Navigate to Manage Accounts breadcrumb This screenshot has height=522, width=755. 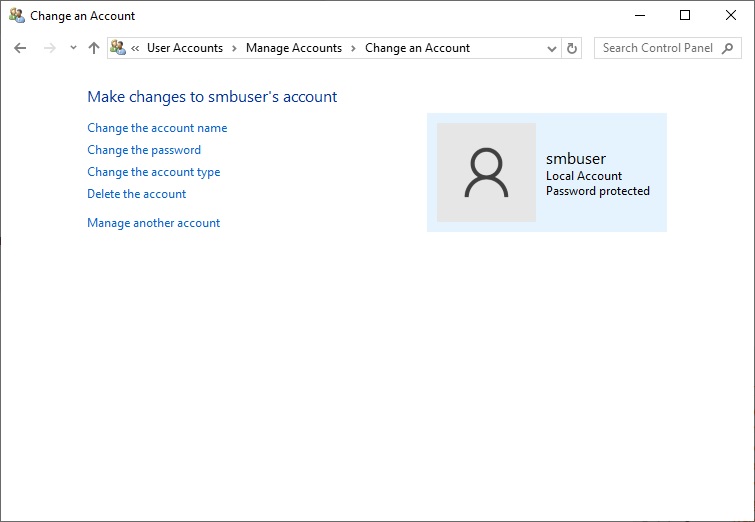[293, 48]
